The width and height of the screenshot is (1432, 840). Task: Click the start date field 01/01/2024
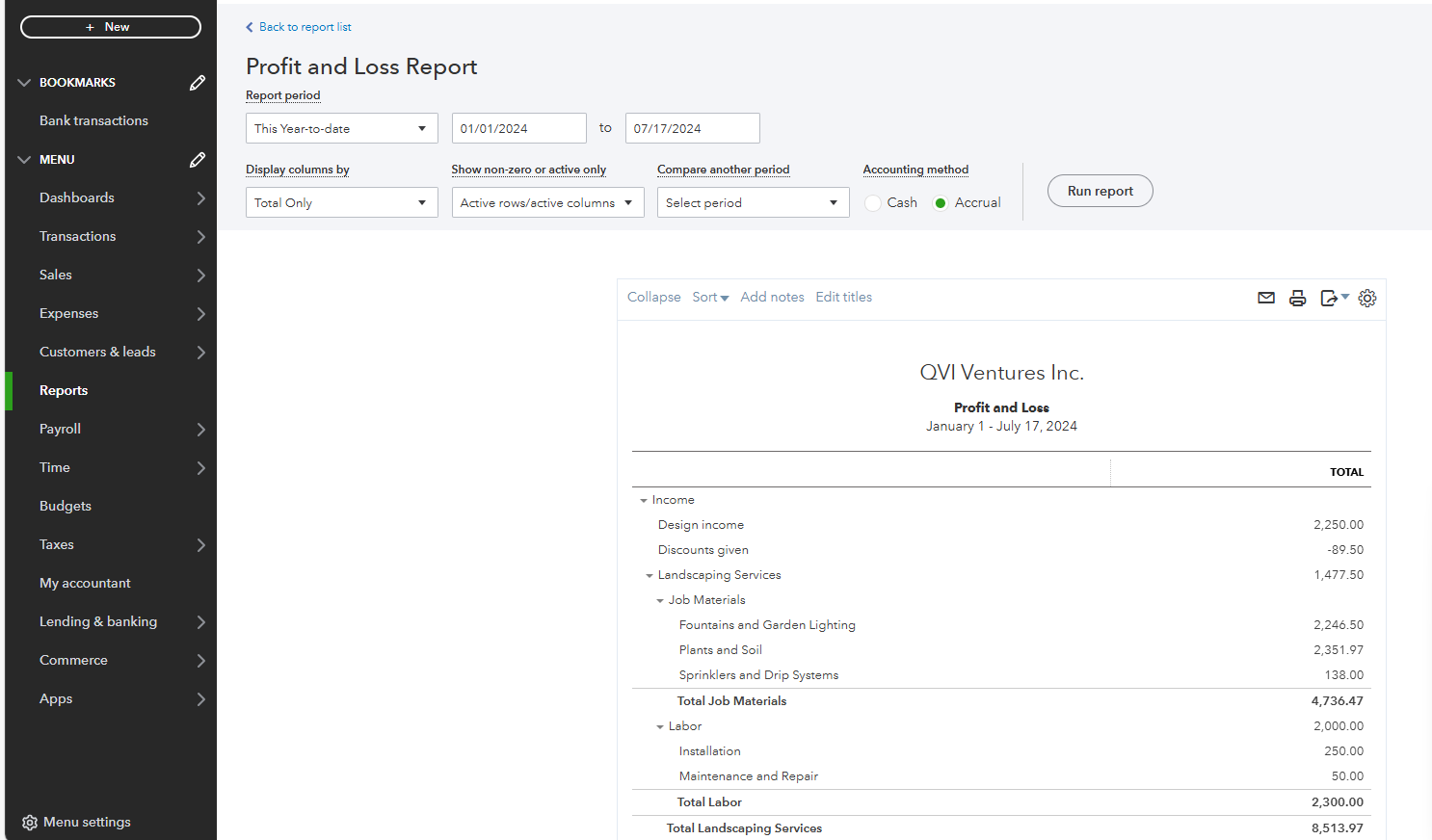tap(519, 128)
